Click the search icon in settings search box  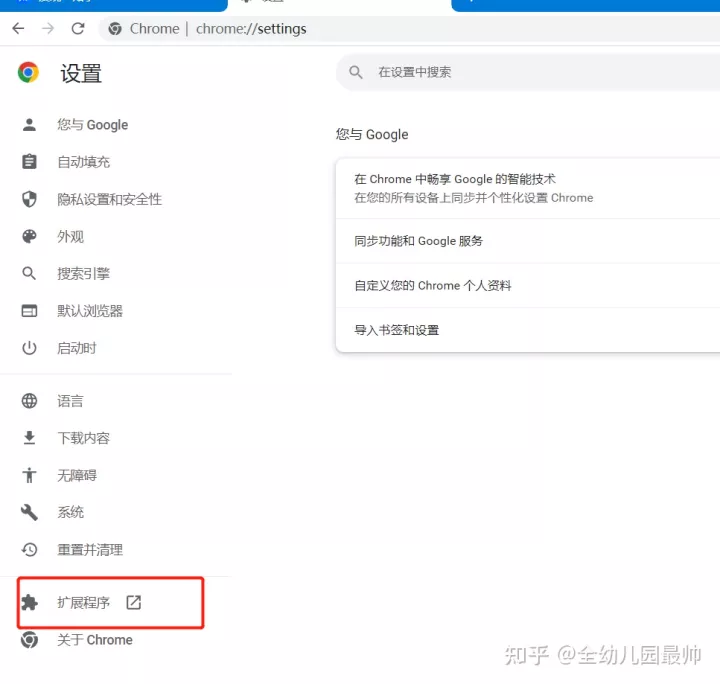356,72
